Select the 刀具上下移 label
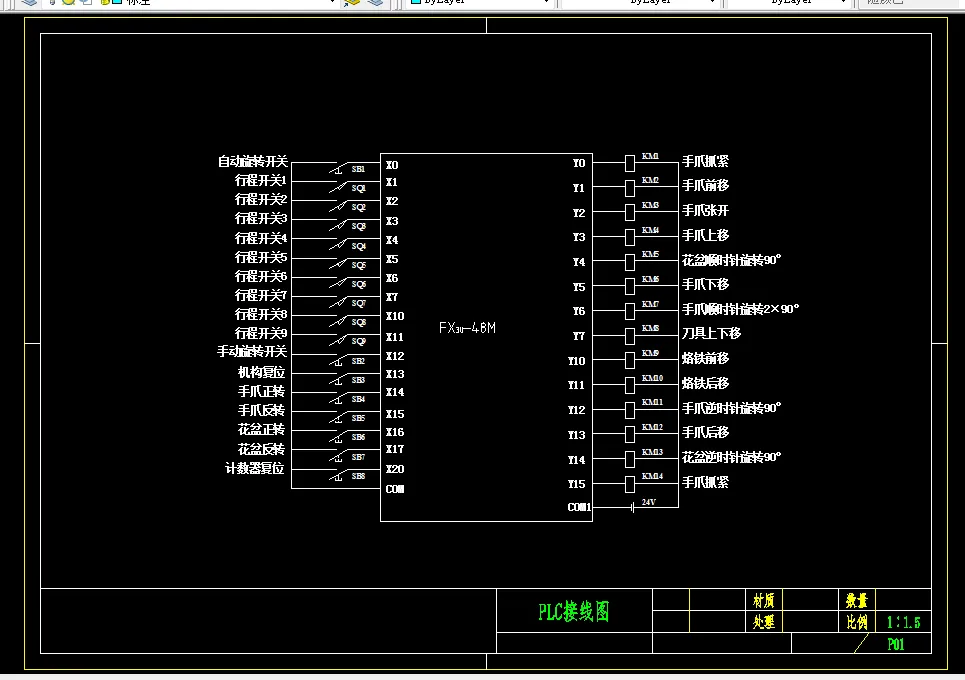Viewport: 965px width, 680px height. pyautogui.click(x=711, y=333)
